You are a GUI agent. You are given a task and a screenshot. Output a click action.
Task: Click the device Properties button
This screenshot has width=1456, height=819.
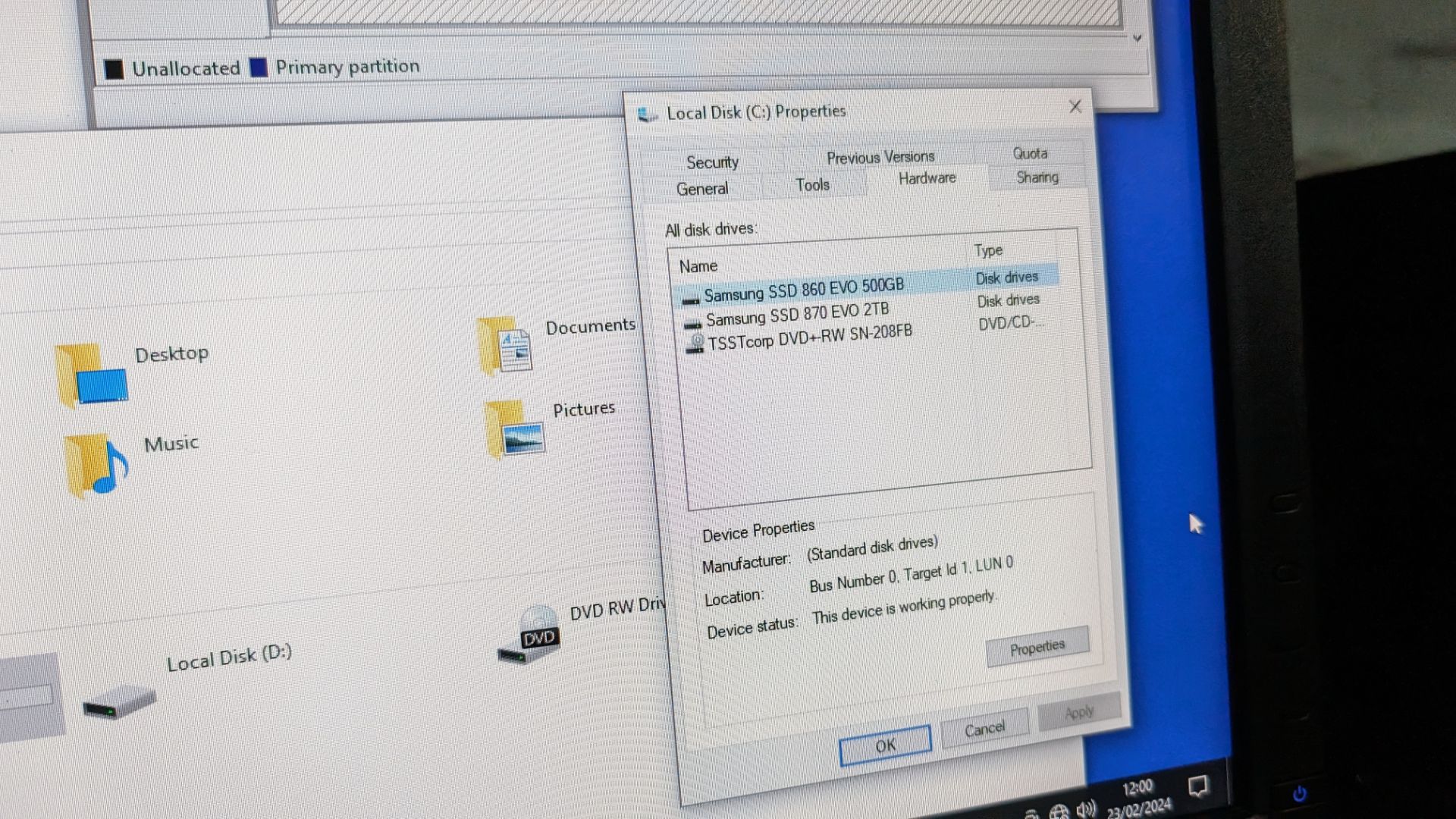[x=1037, y=647]
